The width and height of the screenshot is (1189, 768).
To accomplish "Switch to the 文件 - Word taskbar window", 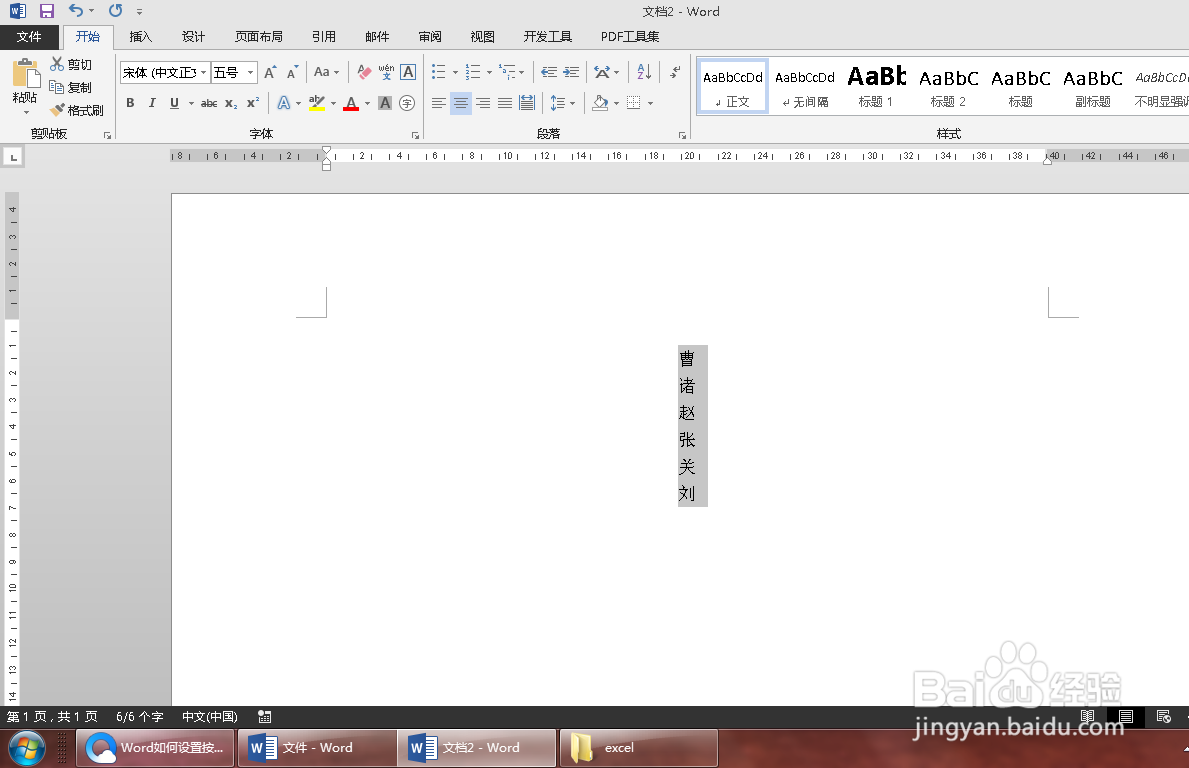I will [318, 748].
